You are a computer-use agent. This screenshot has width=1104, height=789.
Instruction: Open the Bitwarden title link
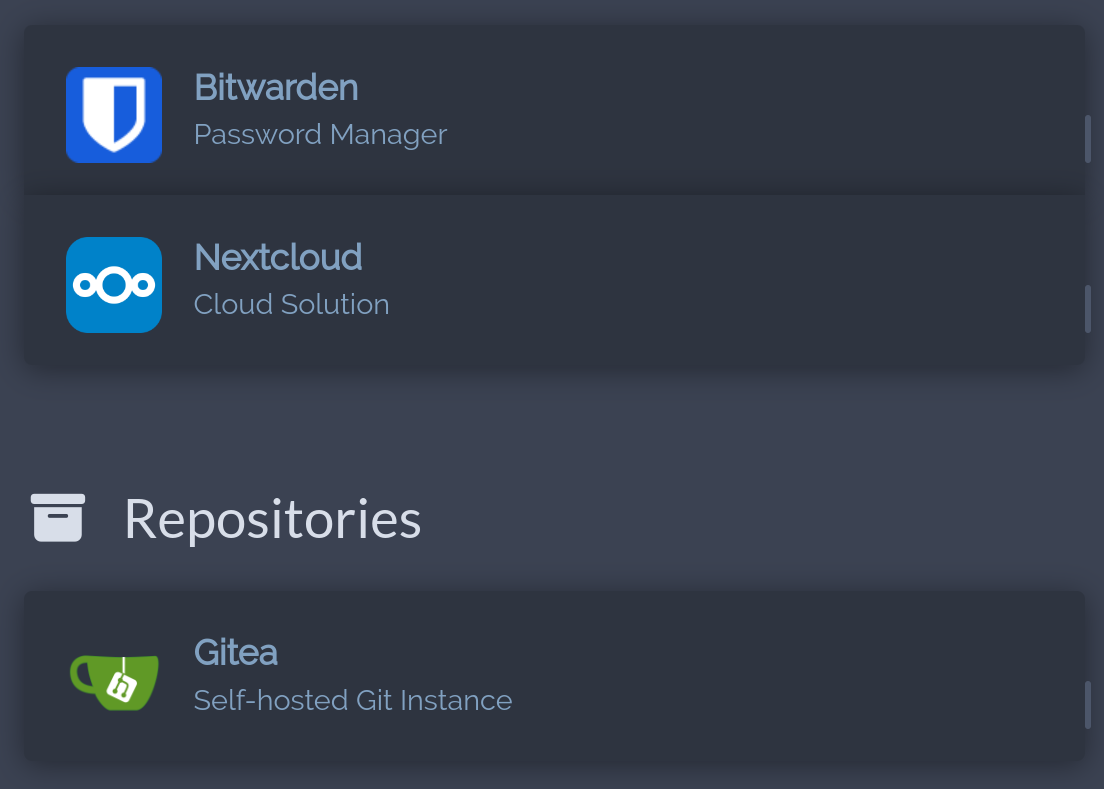click(276, 88)
